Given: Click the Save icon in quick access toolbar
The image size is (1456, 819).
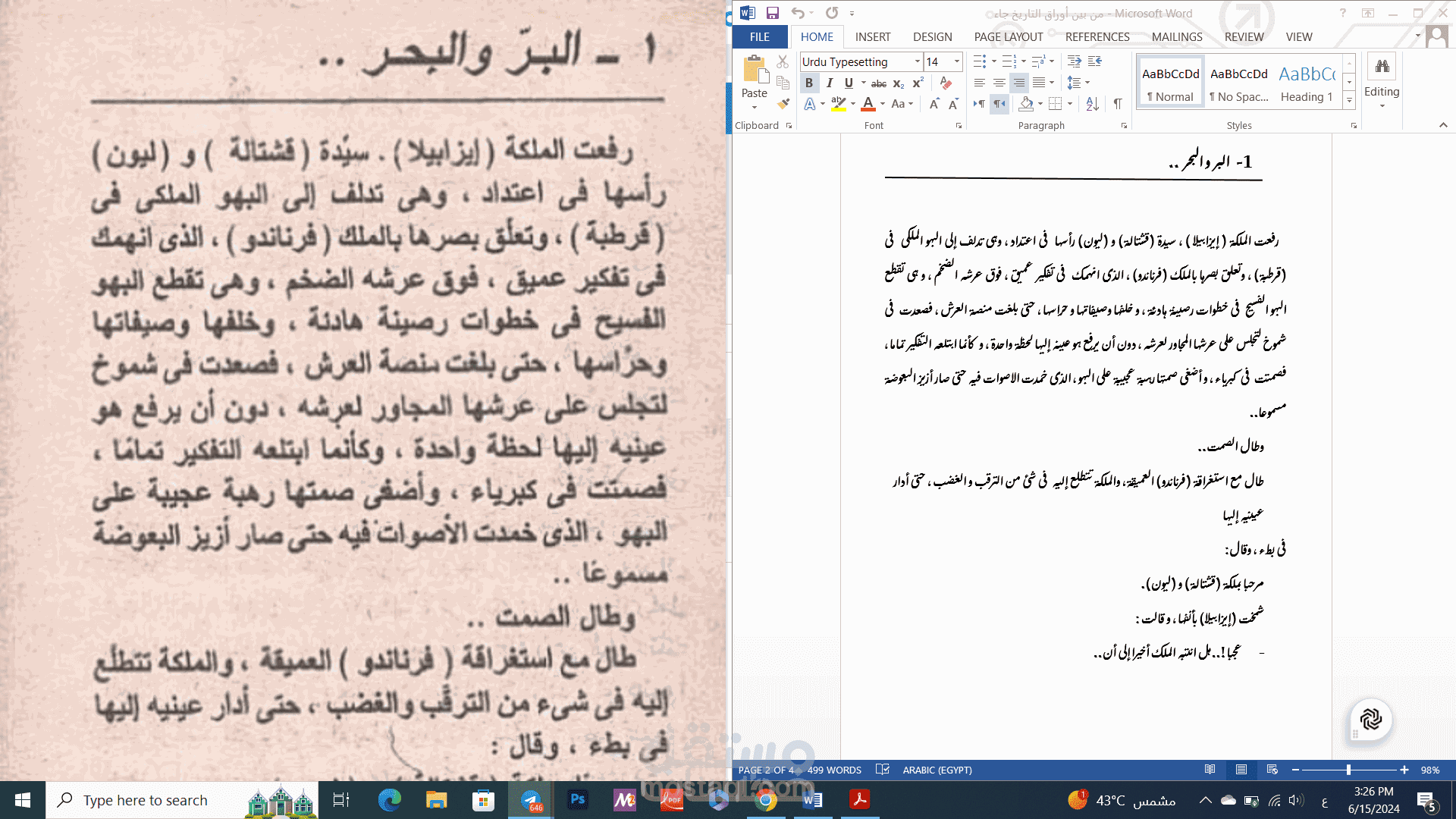Looking at the screenshot, I should pos(772,13).
